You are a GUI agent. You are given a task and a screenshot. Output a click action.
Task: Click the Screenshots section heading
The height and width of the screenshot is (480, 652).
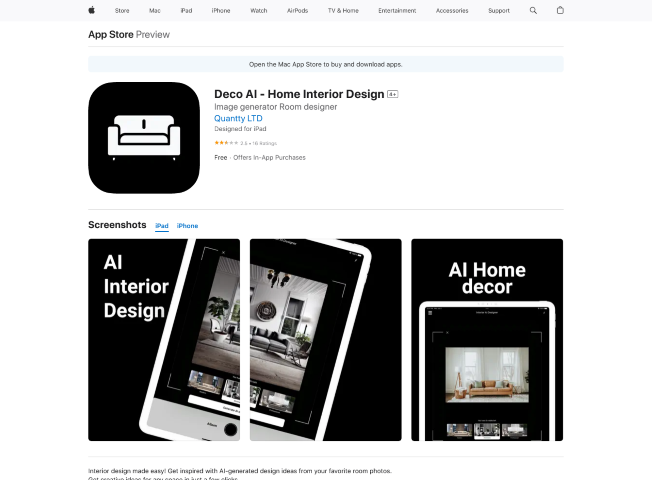(x=117, y=225)
